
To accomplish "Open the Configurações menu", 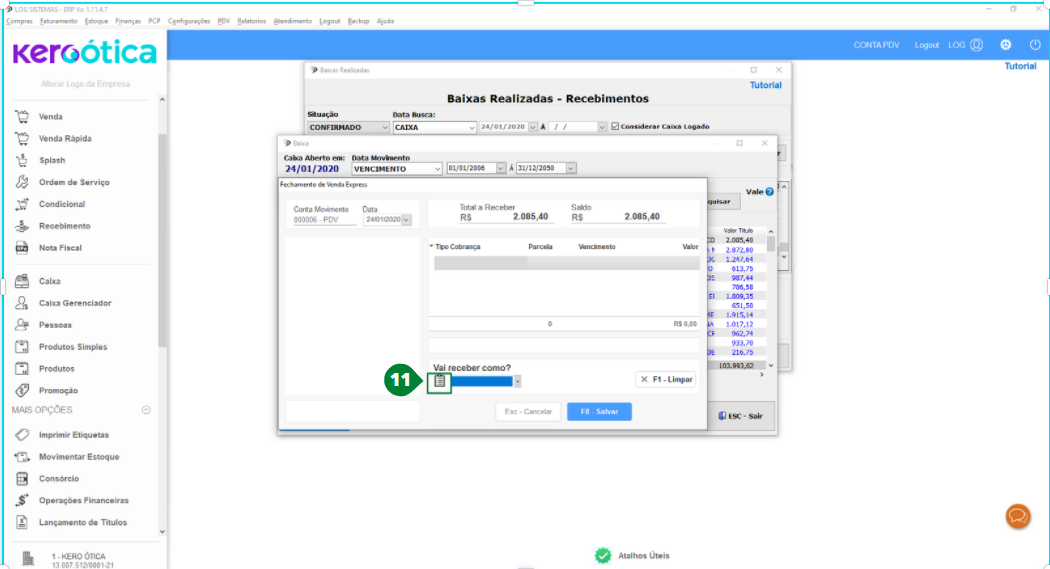I will 189,21.
